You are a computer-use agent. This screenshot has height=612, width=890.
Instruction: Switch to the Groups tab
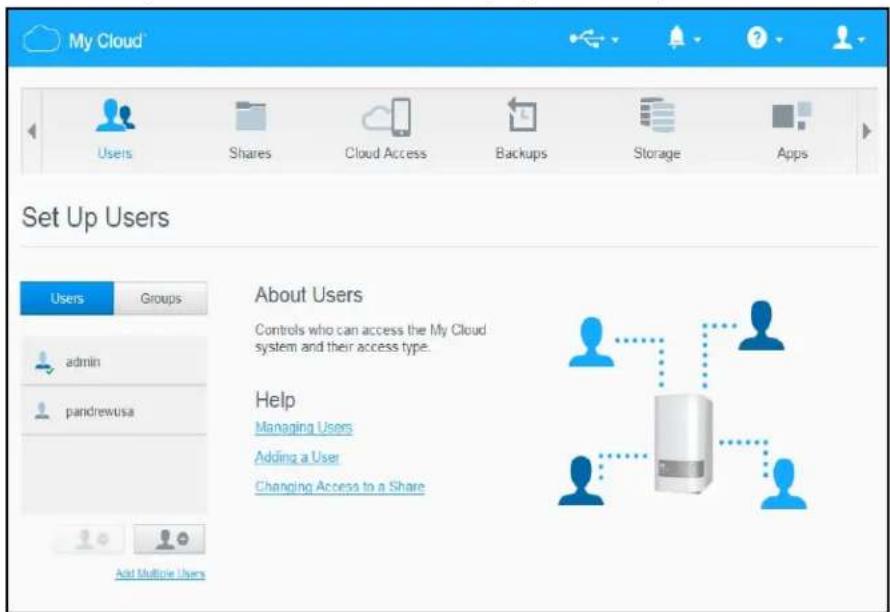tap(161, 298)
